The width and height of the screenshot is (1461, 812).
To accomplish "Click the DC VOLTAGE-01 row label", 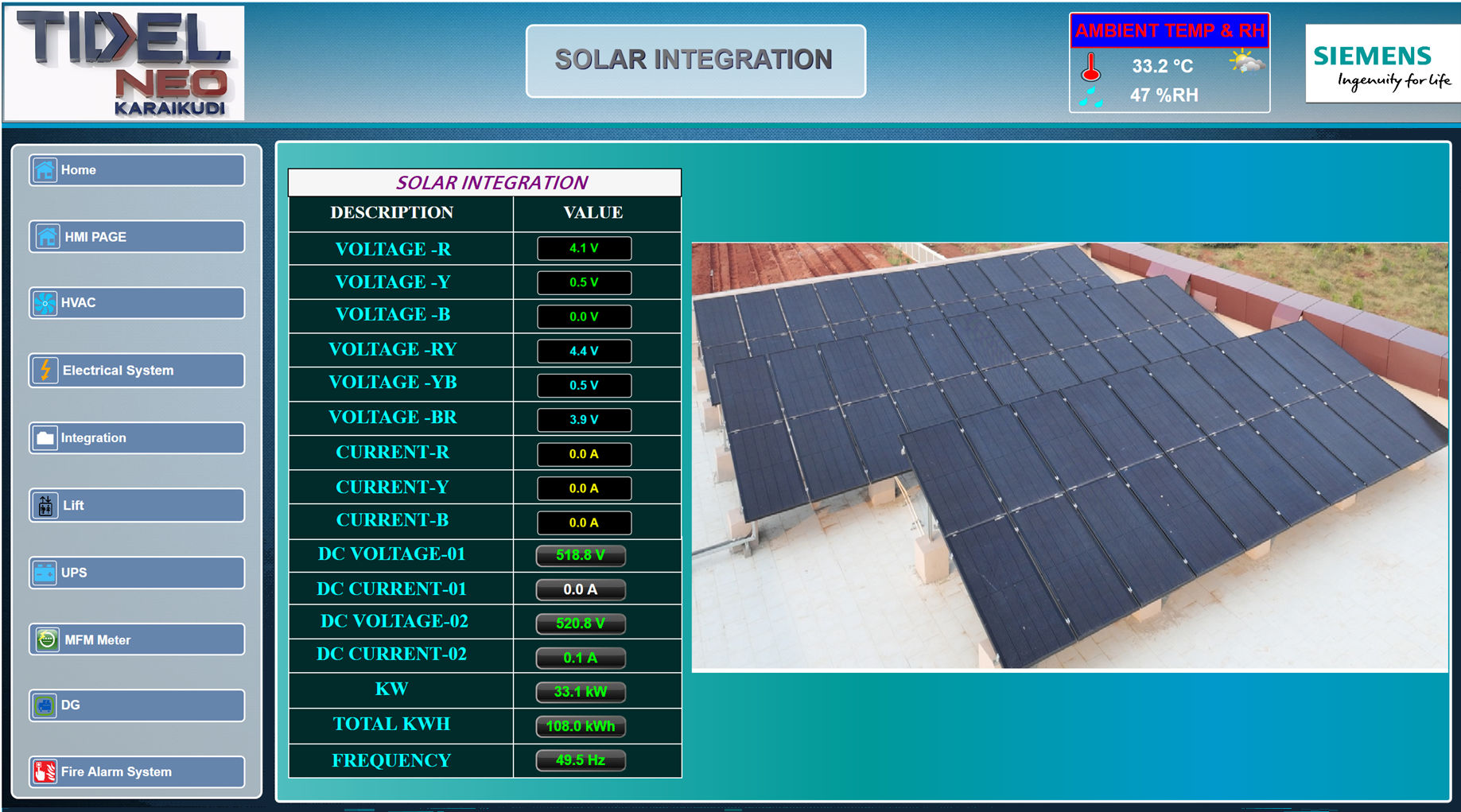I will (392, 554).
